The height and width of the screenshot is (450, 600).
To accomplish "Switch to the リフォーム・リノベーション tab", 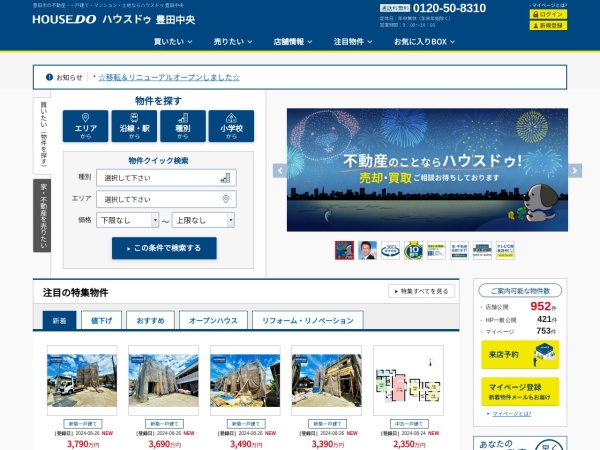I will click(x=308, y=321).
